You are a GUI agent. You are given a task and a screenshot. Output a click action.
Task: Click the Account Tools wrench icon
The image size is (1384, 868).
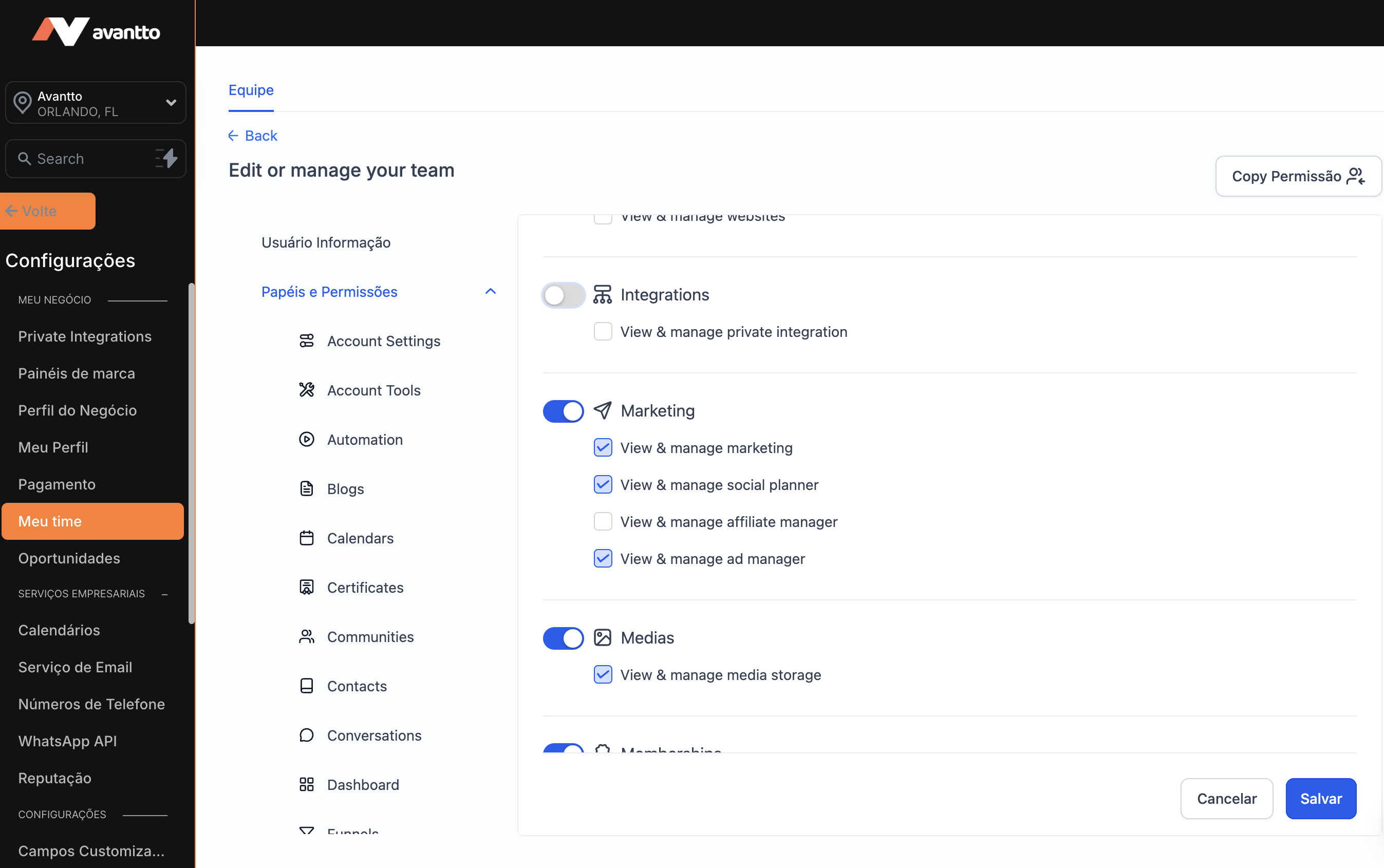click(307, 390)
